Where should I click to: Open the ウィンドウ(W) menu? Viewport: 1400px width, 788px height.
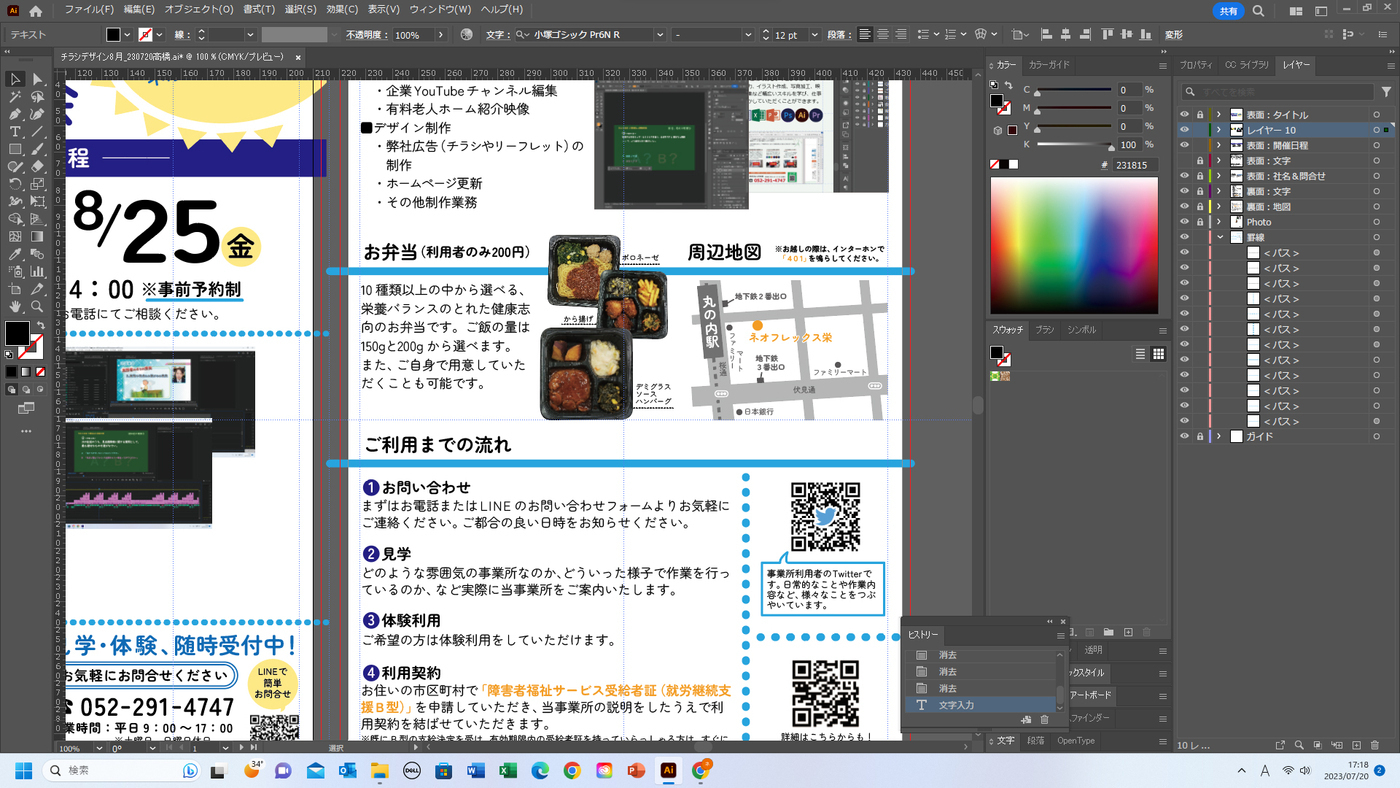click(x=440, y=10)
